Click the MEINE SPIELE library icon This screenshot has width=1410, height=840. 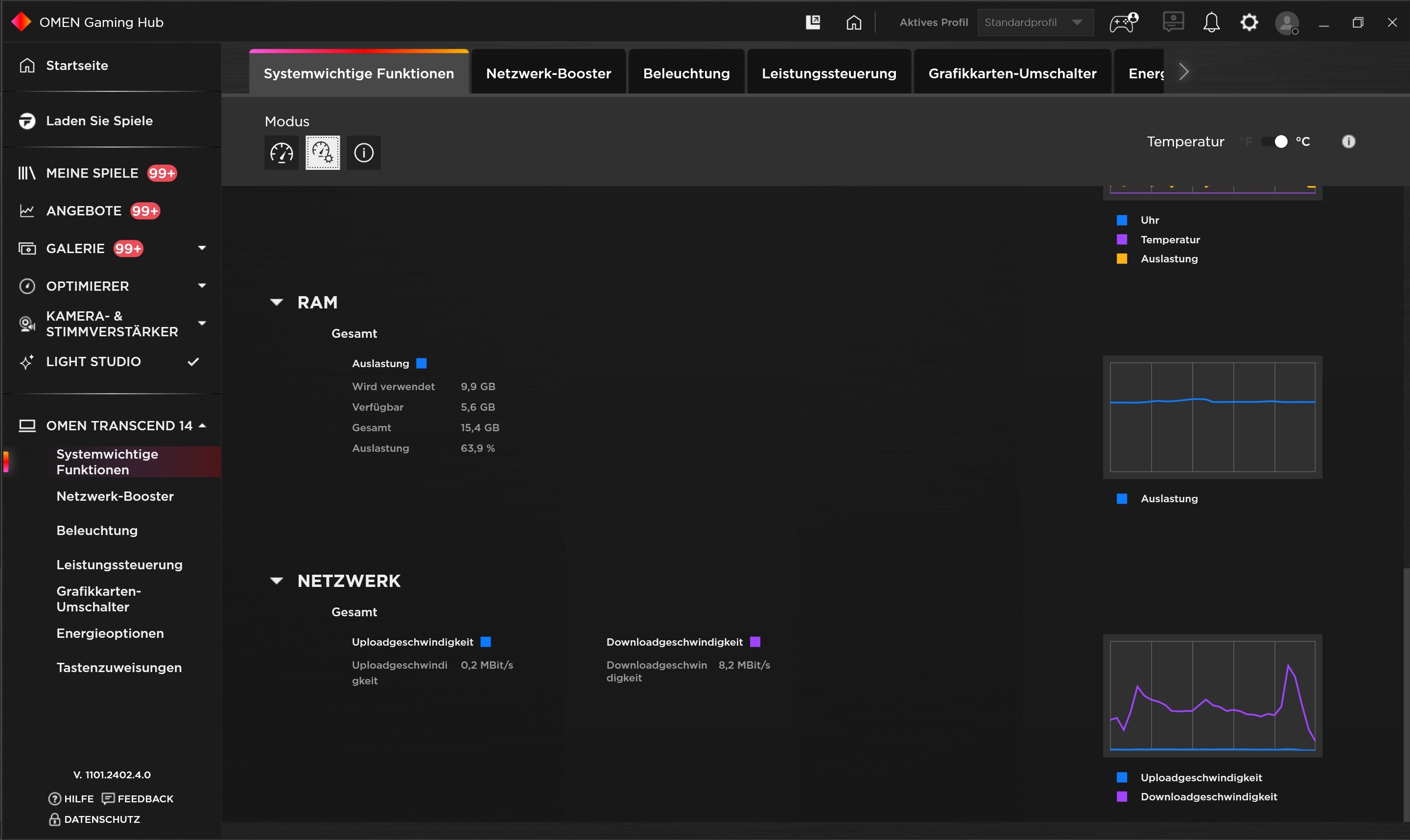coord(27,173)
